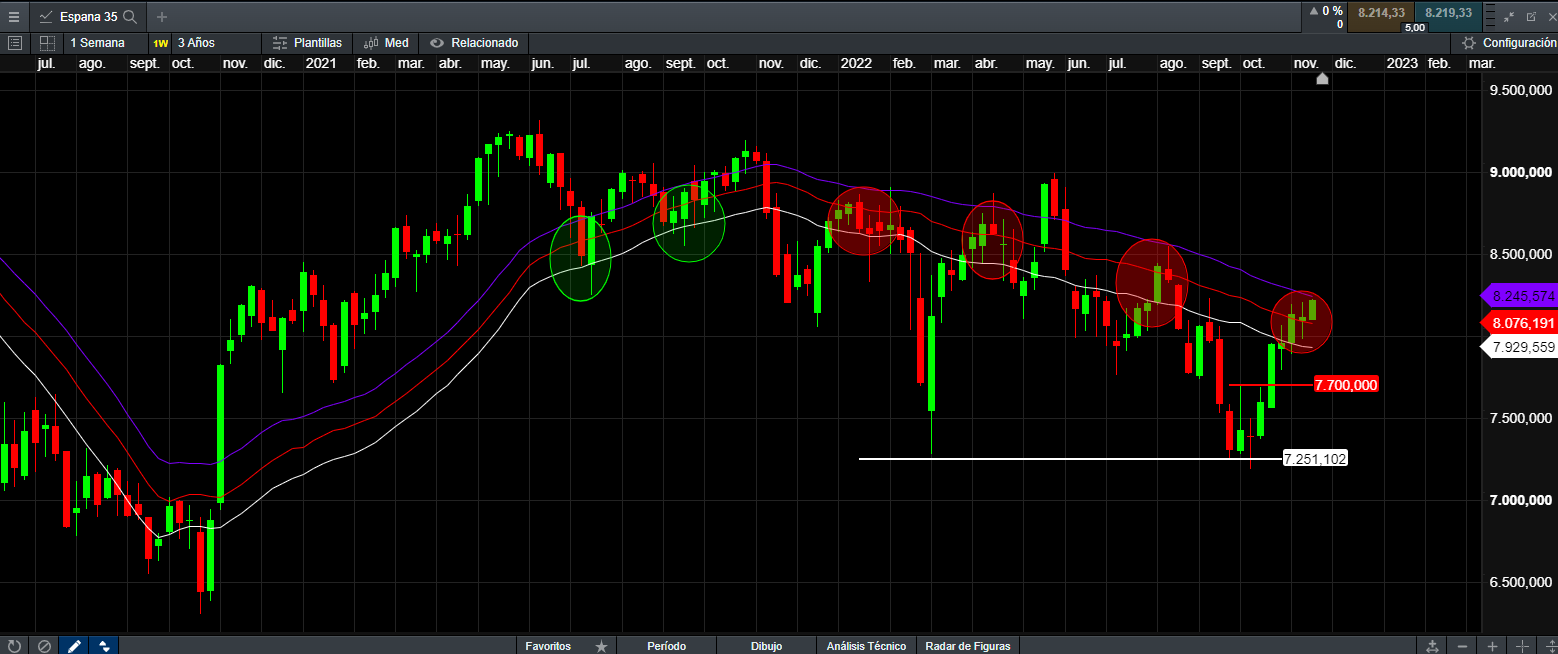Viewport: 1558px width, 654px height.
Task: Zoom out with the minus icon
Action: point(1462,646)
